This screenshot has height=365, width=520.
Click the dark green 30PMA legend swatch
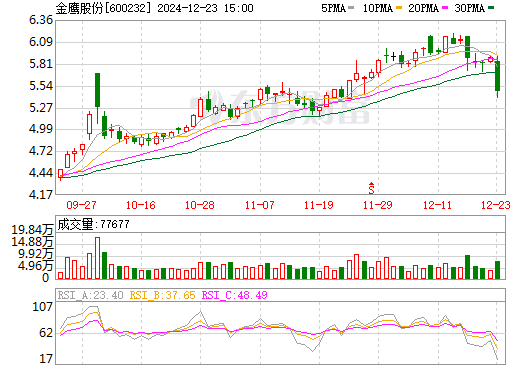click(491, 7)
